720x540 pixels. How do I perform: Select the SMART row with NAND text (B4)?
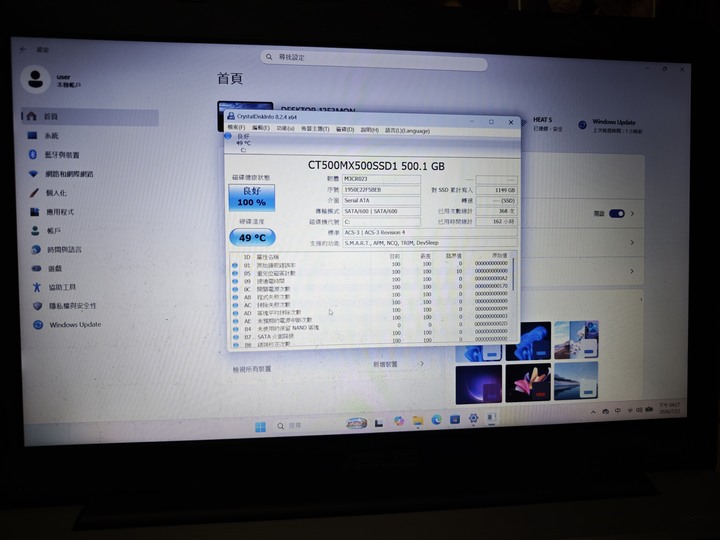point(371,328)
